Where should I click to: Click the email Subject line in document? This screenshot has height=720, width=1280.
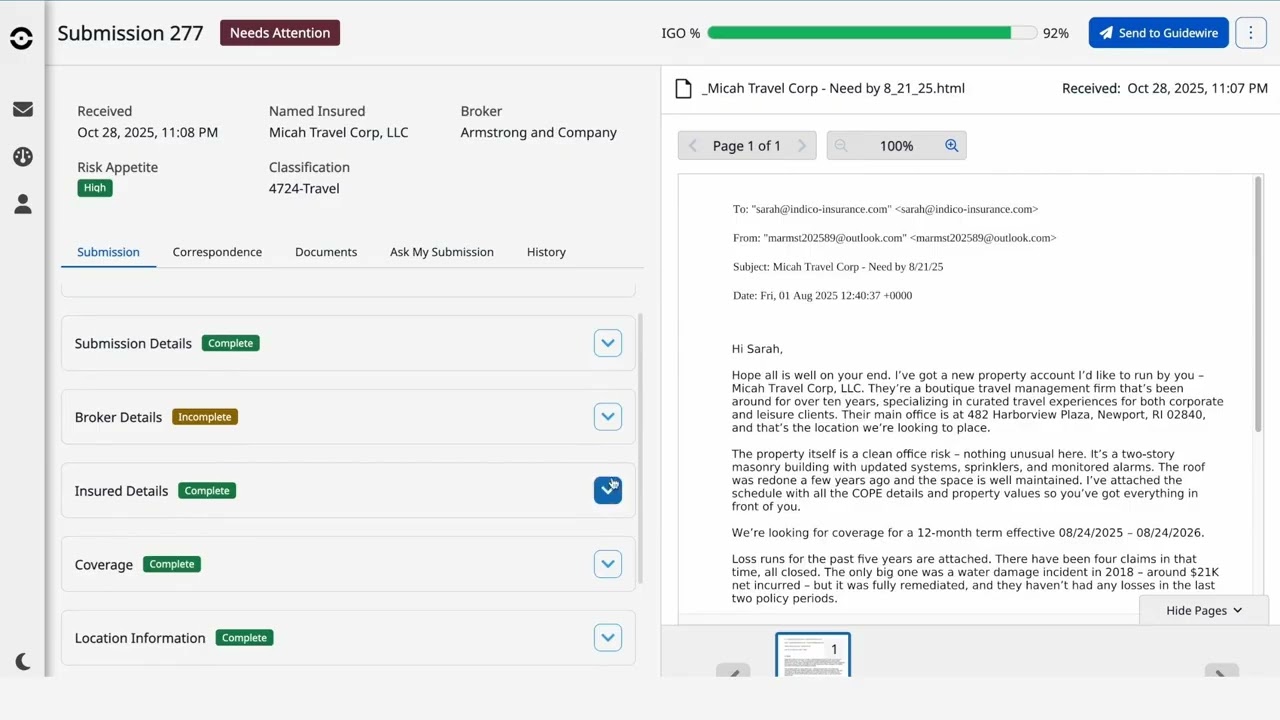click(x=838, y=267)
